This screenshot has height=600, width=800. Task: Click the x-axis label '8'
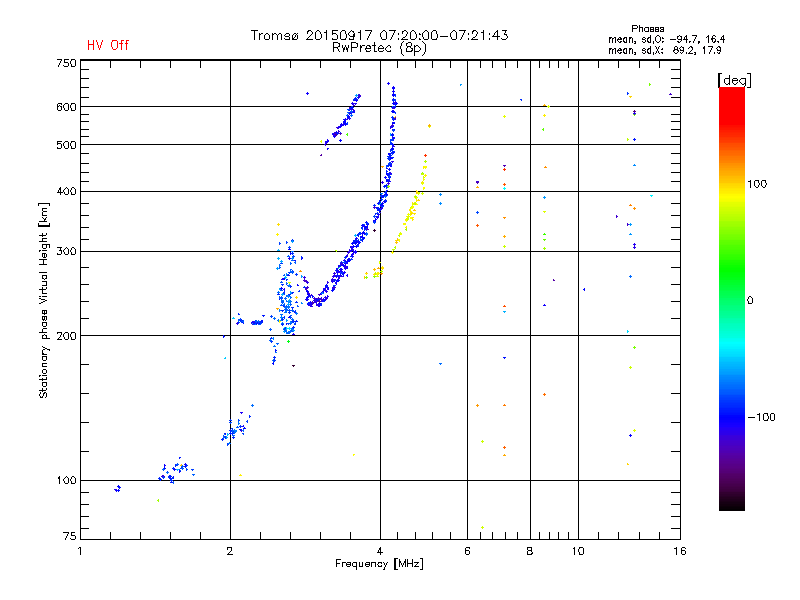(x=530, y=551)
